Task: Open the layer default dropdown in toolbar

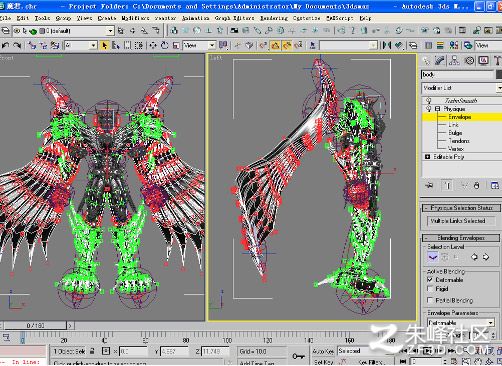Action: pyautogui.click(x=110, y=31)
